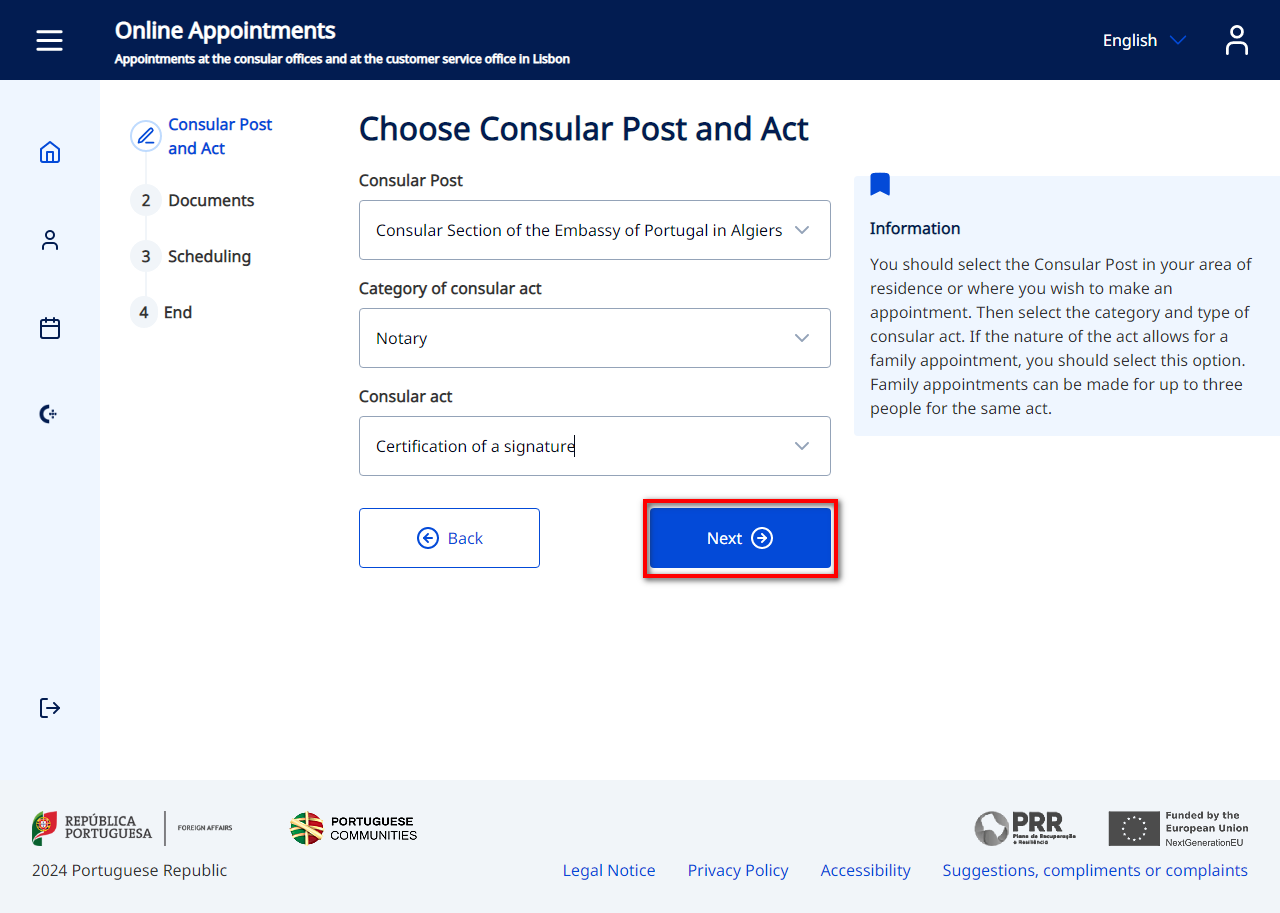Open the Privacy Policy link
The image size is (1280, 913).
pyautogui.click(x=738, y=870)
